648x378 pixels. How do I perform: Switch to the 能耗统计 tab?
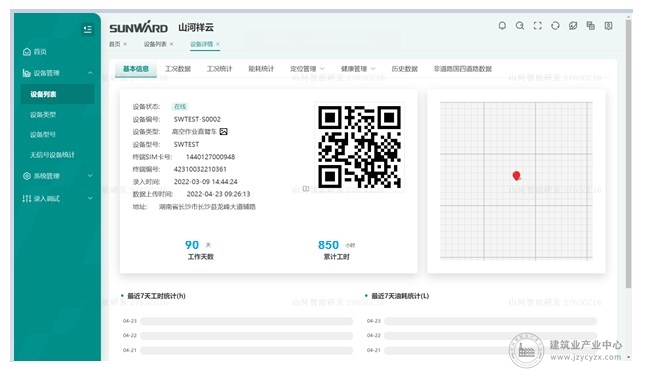point(261,69)
